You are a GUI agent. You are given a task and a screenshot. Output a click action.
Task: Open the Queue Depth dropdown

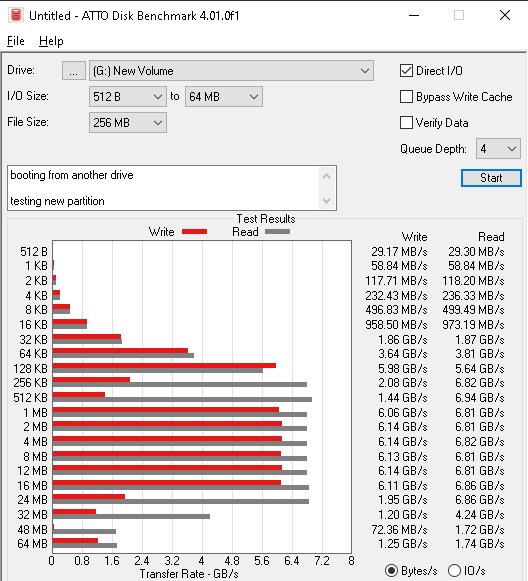[498, 149]
